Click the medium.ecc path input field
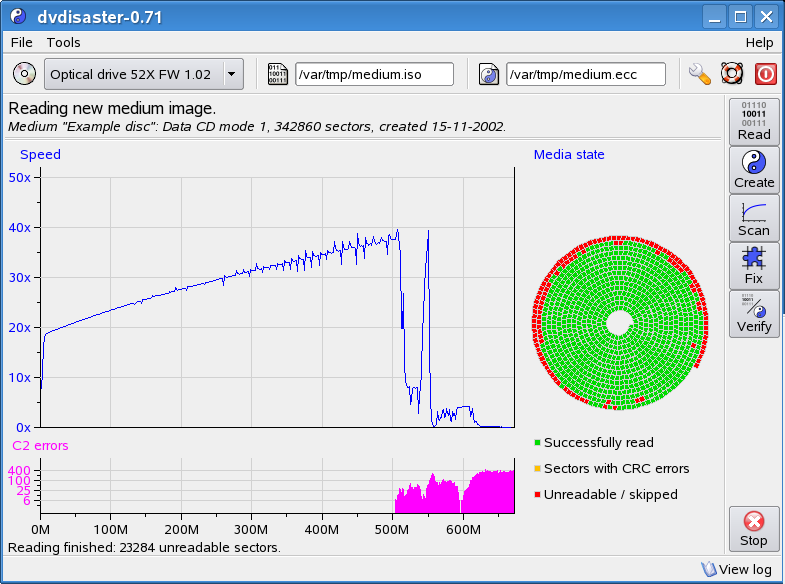This screenshot has height=584, width=785. click(x=585, y=74)
